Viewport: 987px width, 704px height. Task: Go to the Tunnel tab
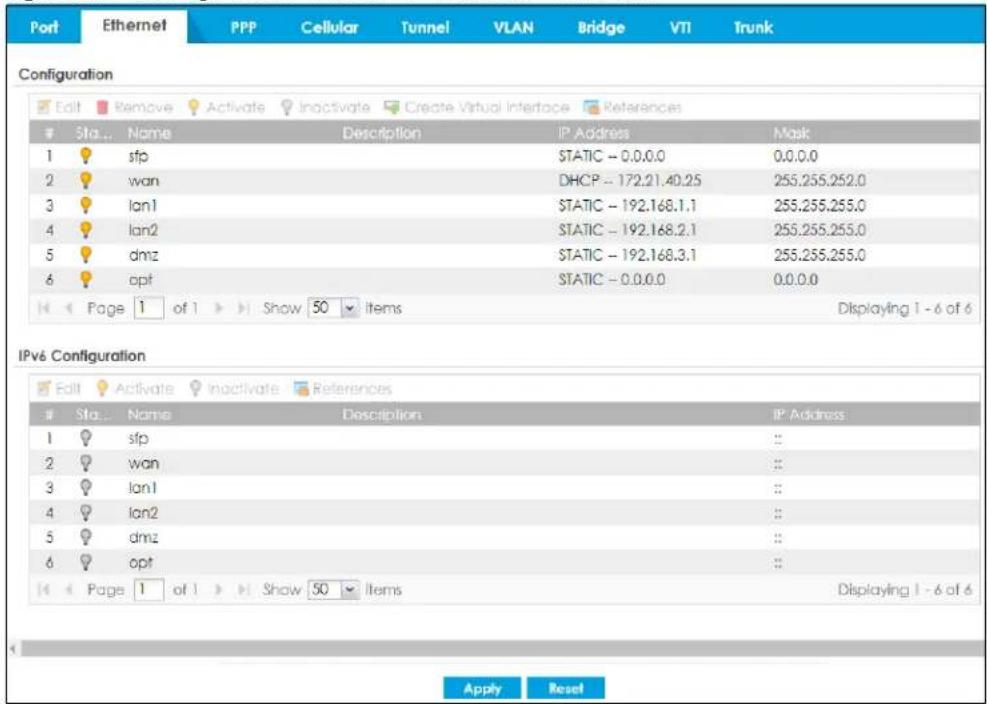point(425,28)
